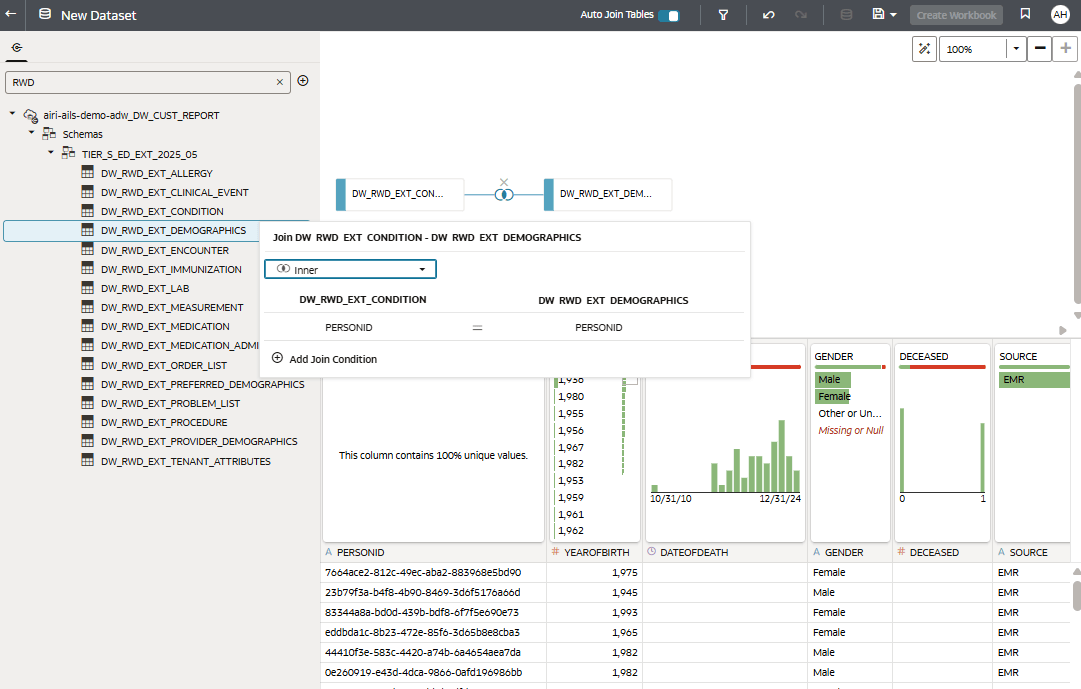Click the join icon between the tables

point(504,195)
